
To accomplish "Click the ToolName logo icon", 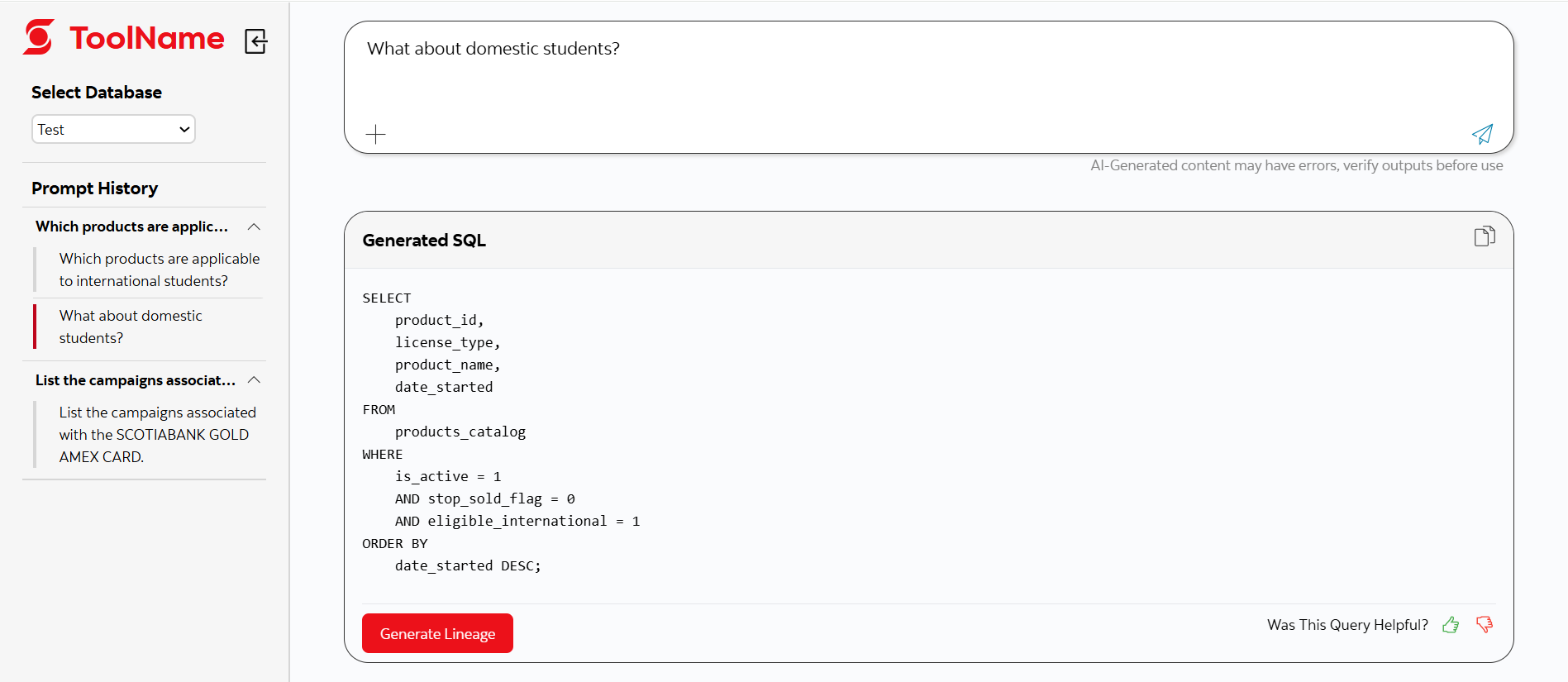I will (39, 38).
